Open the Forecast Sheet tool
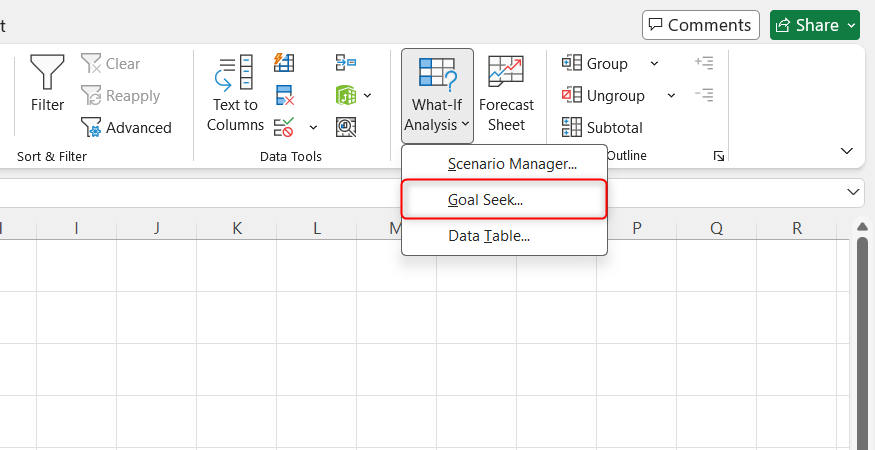875x450 pixels. coord(506,93)
